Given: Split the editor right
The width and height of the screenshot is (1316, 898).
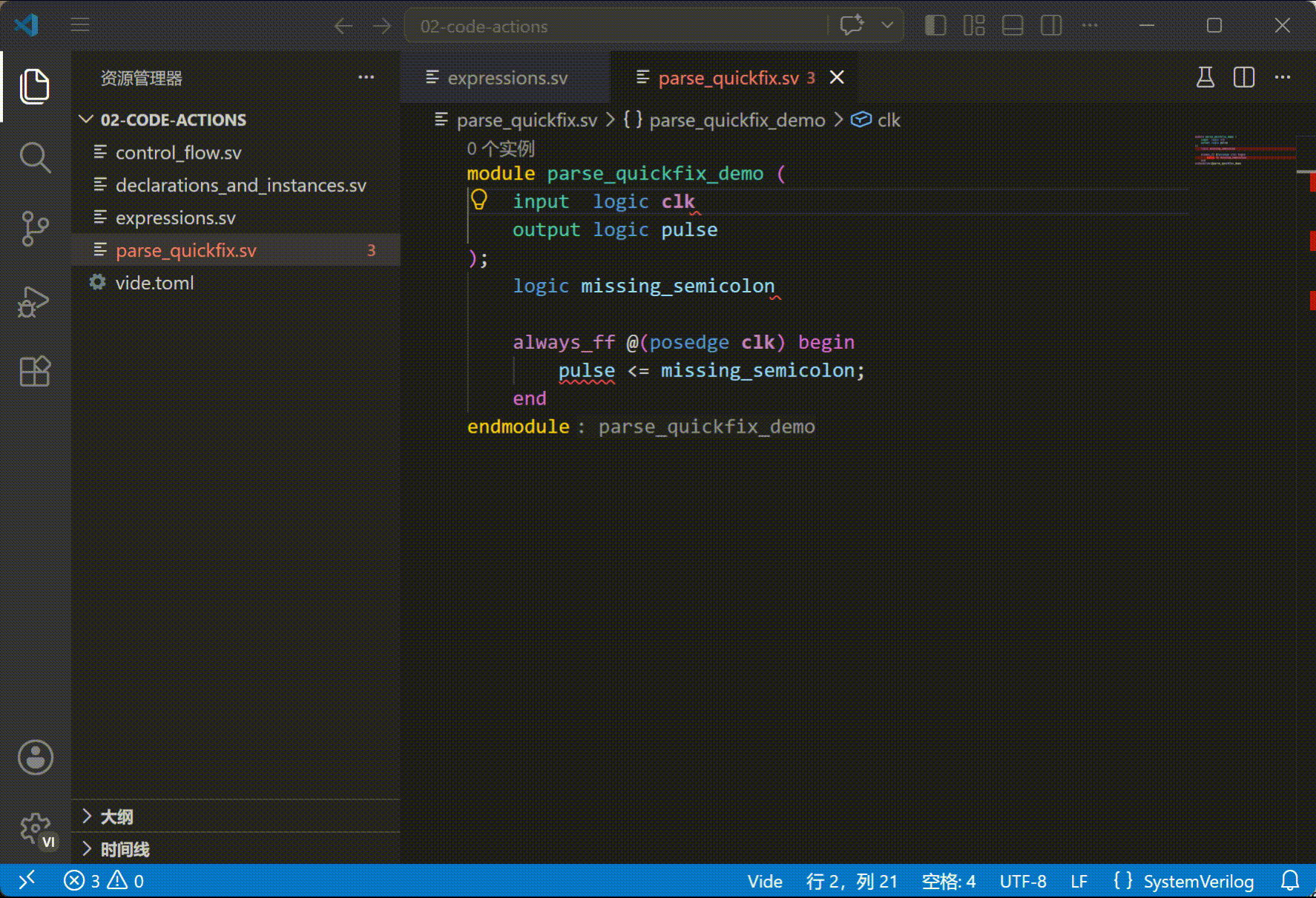Looking at the screenshot, I should 1244,77.
